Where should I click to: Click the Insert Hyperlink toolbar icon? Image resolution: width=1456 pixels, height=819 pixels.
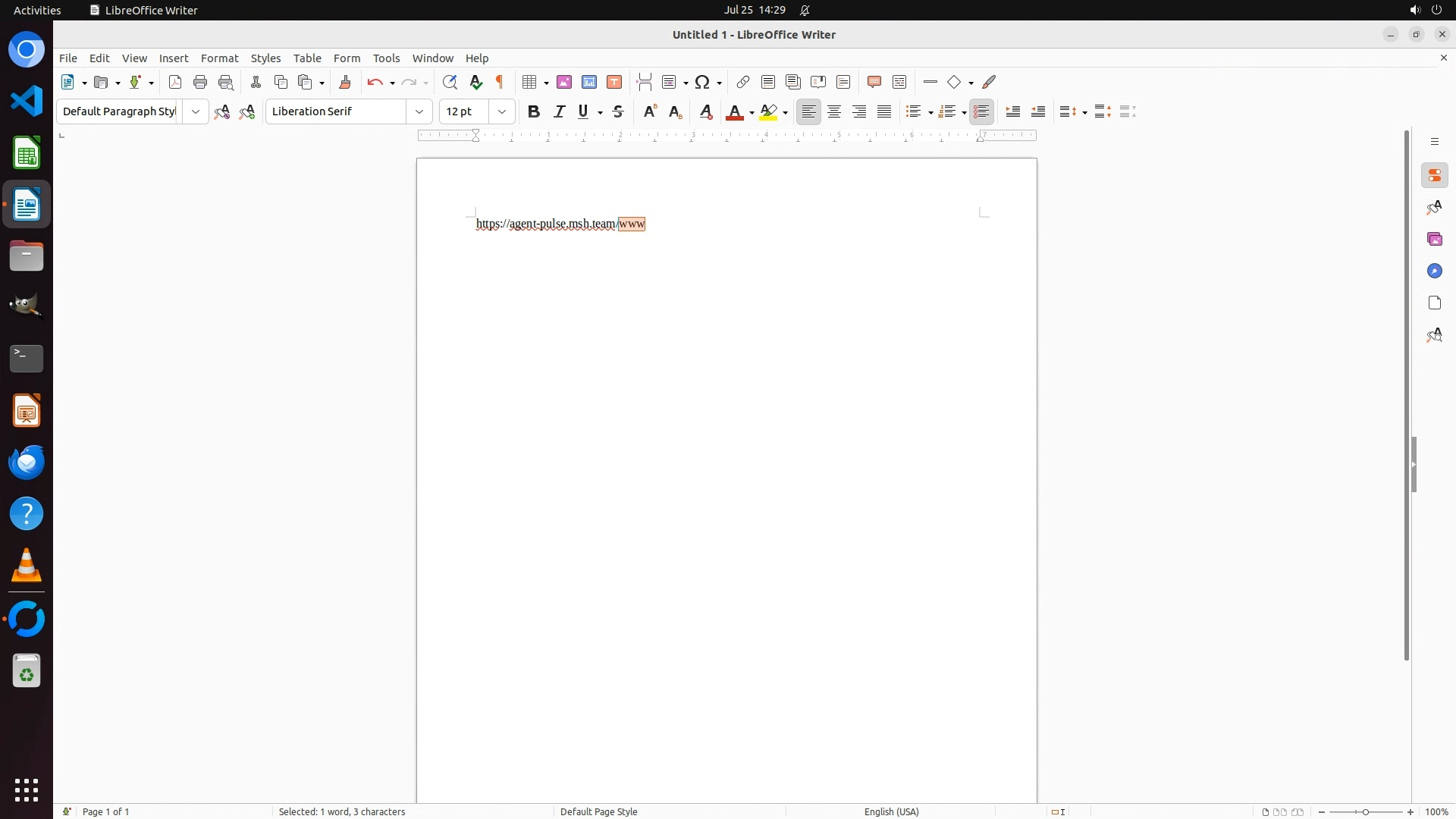[743, 82]
